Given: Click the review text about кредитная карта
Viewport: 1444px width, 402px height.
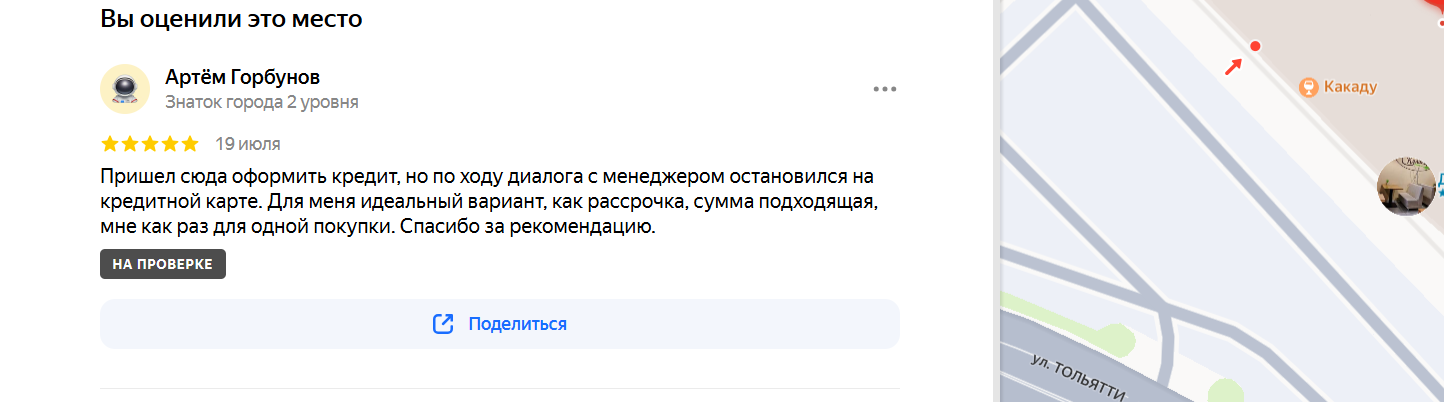Looking at the screenshot, I should [488, 202].
